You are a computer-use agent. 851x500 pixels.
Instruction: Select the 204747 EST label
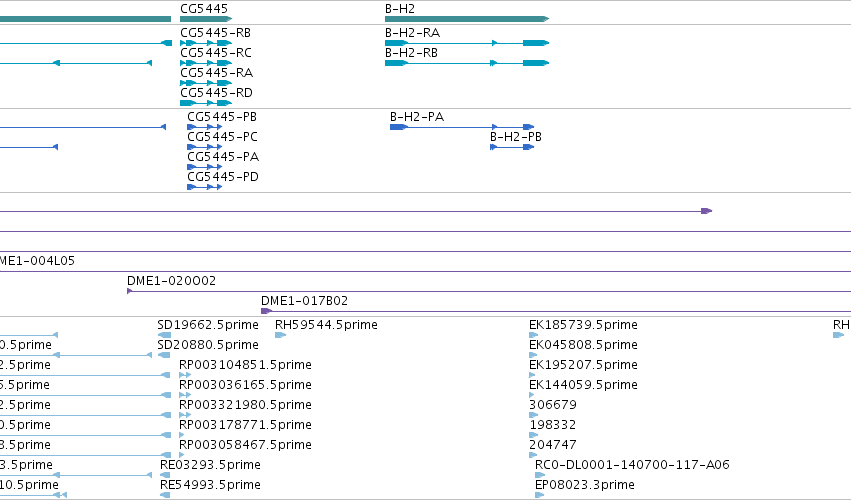point(553,446)
